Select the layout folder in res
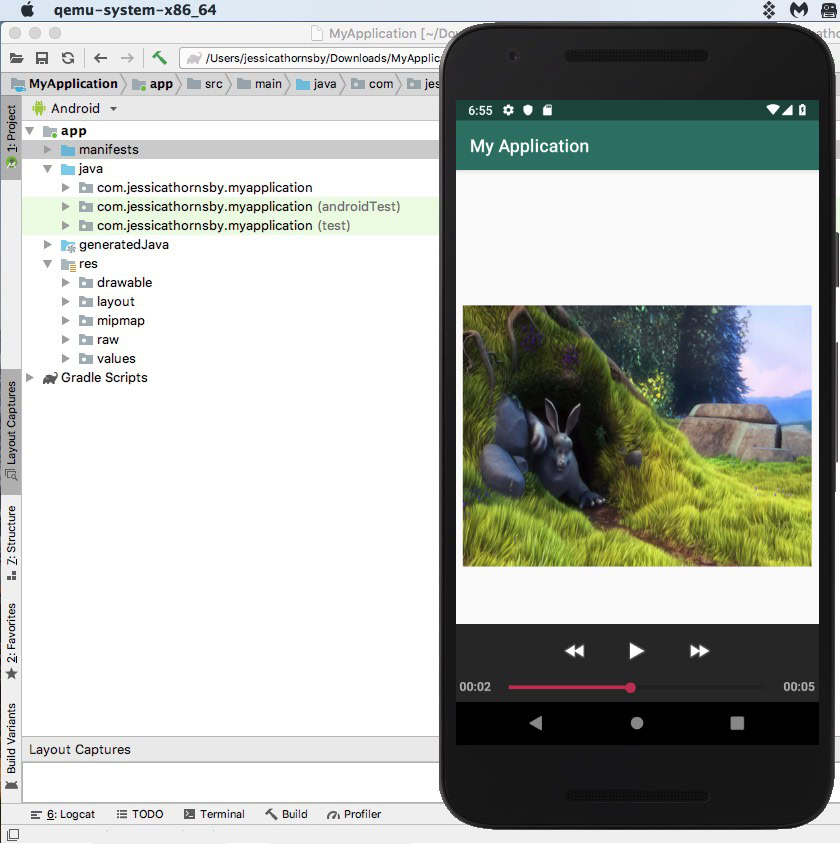This screenshot has height=844, width=840. (x=115, y=302)
